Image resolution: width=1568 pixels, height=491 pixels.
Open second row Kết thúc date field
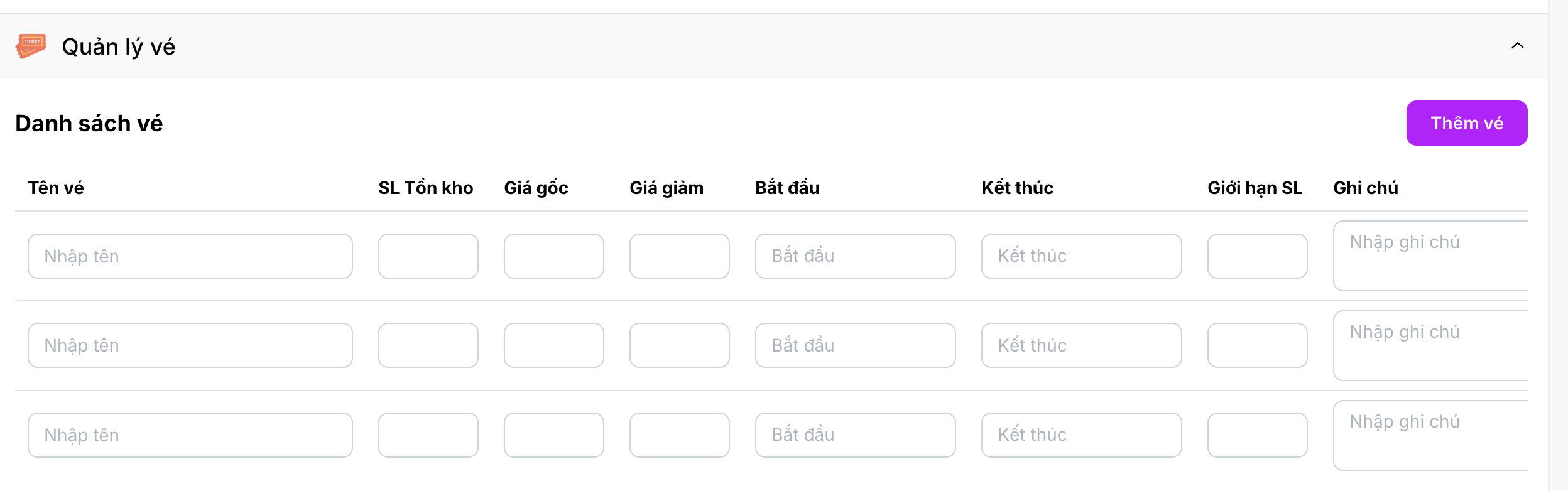pyautogui.click(x=1082, y=345)
